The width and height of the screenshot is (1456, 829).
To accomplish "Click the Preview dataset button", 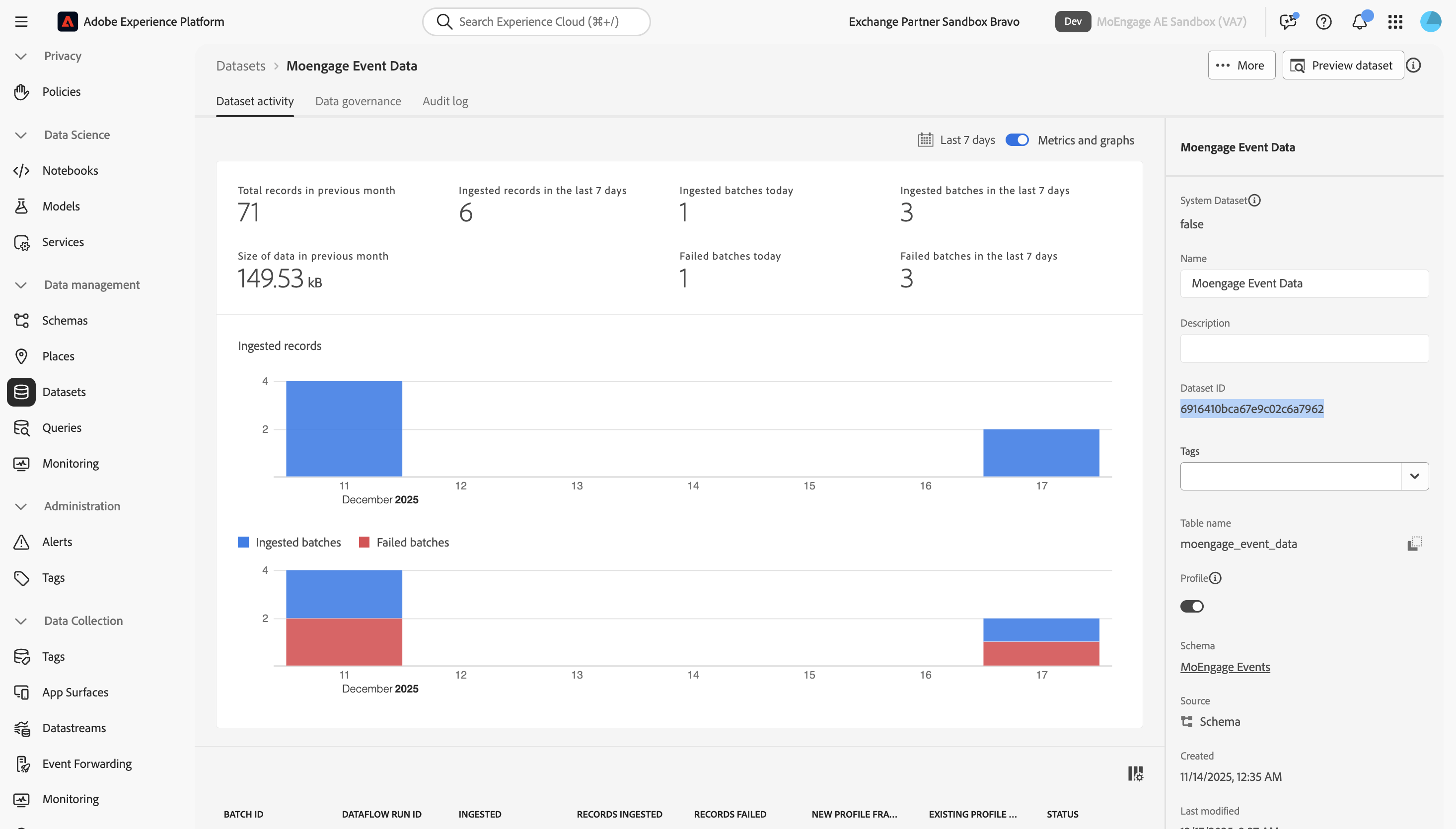I will pyautogui.click(x=1343, y=66).
